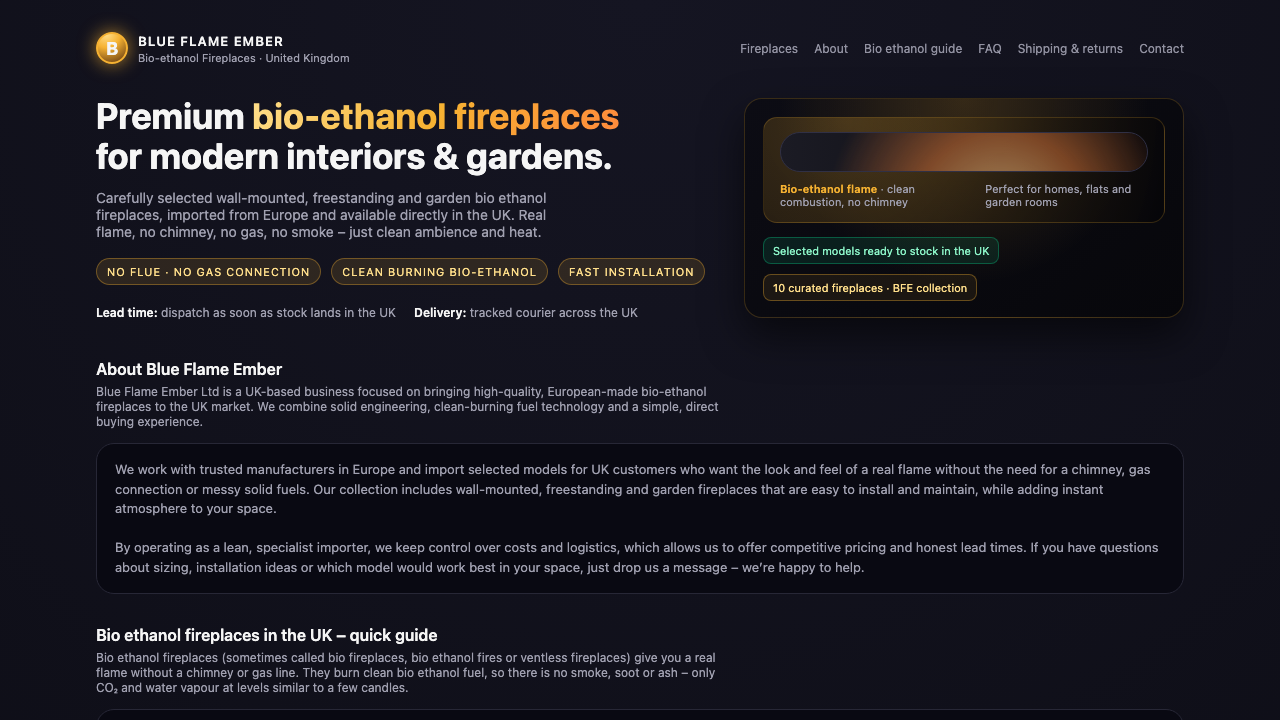Click the About Blue Flame Ember heading
Screen dimensions: 1280x720
(189, 369)
